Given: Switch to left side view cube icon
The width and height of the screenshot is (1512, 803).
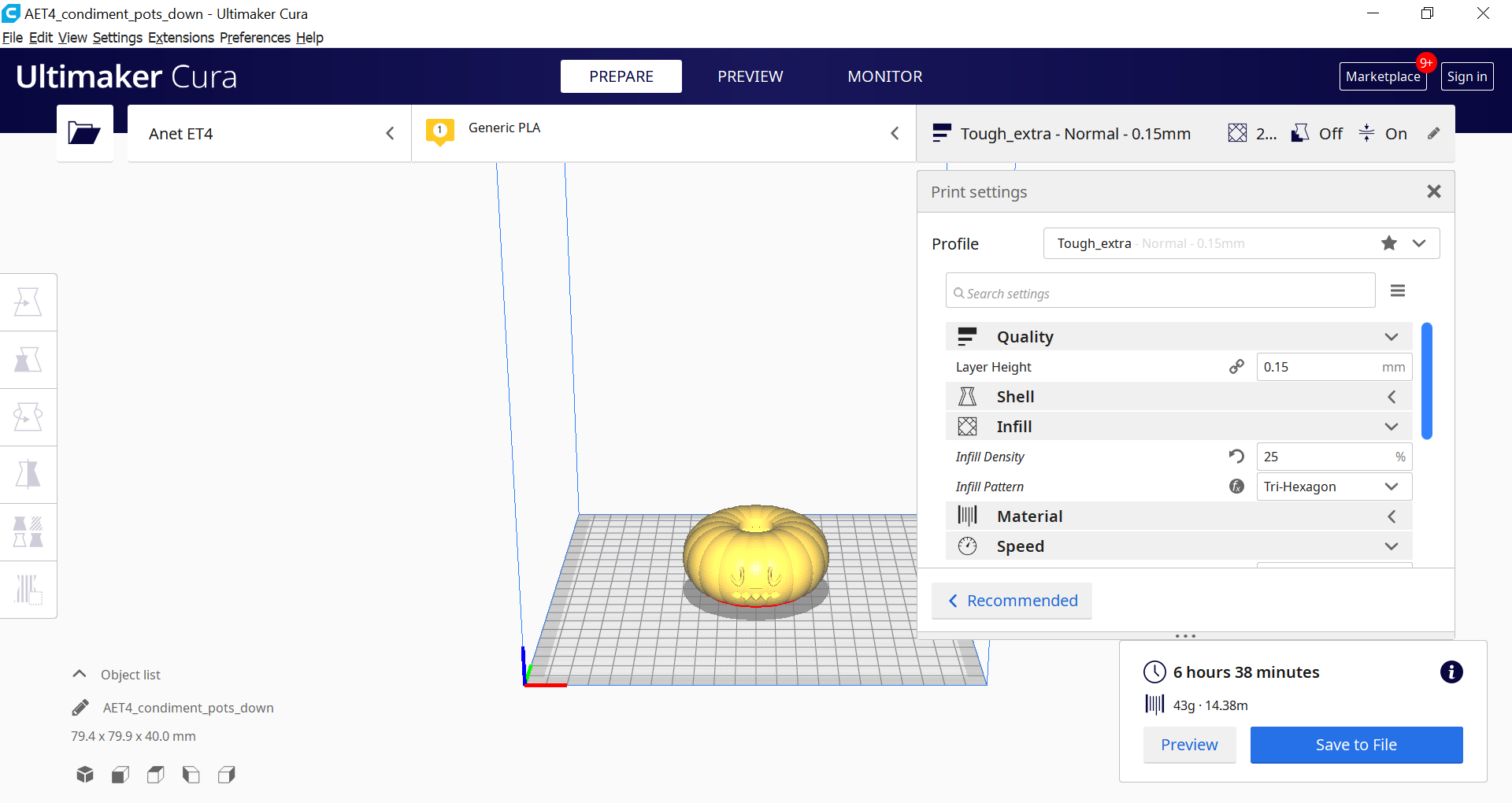Looking at the screenshot, I should point(191,775).
